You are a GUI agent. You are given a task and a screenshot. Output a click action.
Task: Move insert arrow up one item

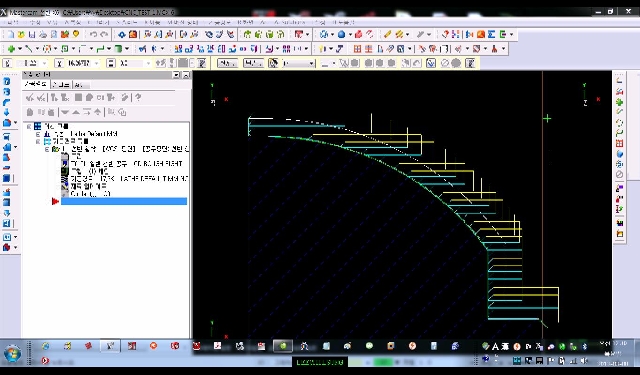76,112
